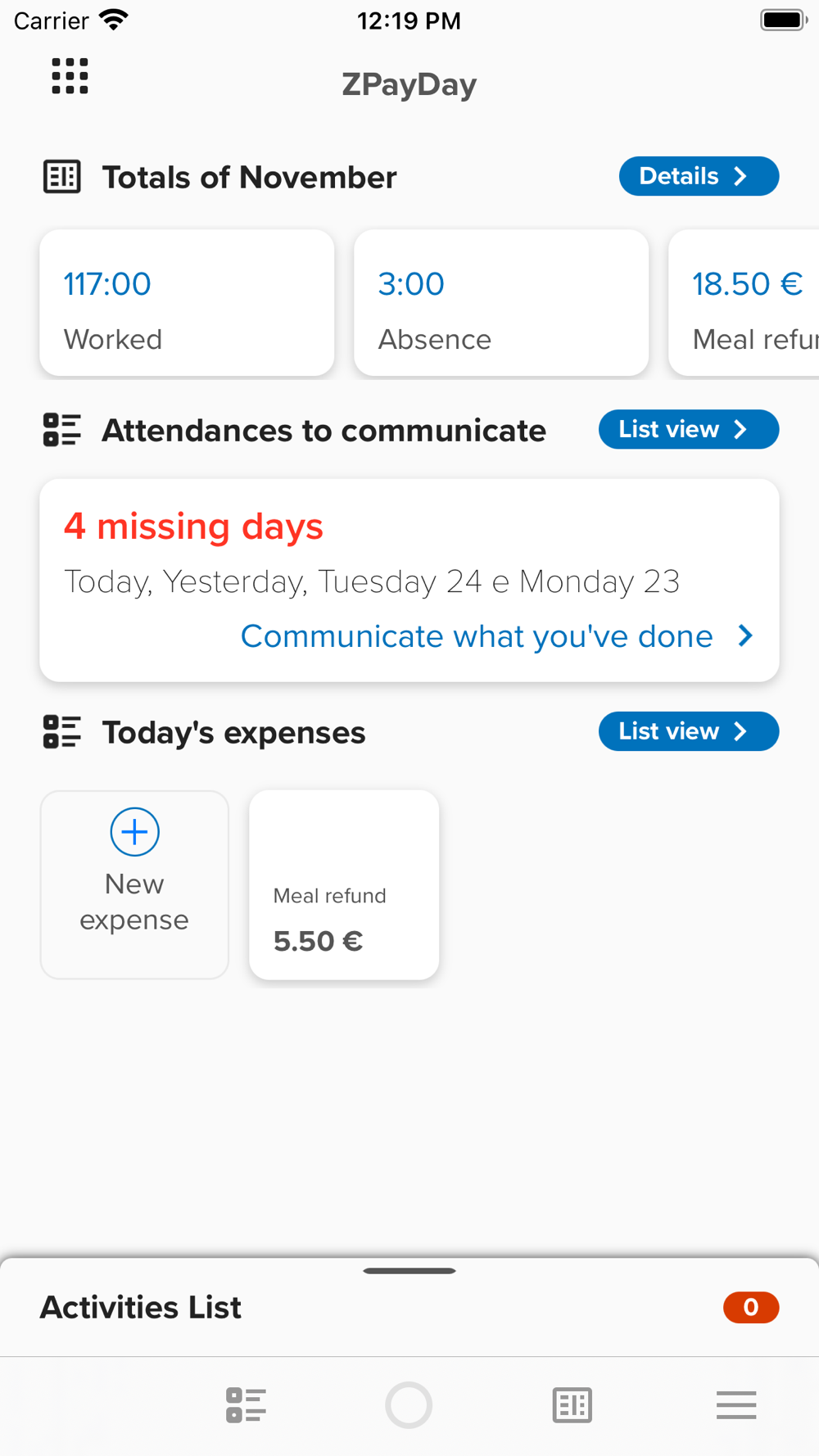The height and width of the screenshot is (1456, 819).
Task: Open Details for November totals
Action: coord(698,176)
